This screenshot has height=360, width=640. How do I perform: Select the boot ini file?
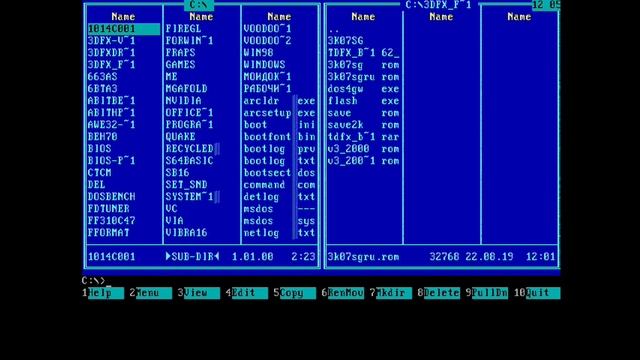pos(279,125)
